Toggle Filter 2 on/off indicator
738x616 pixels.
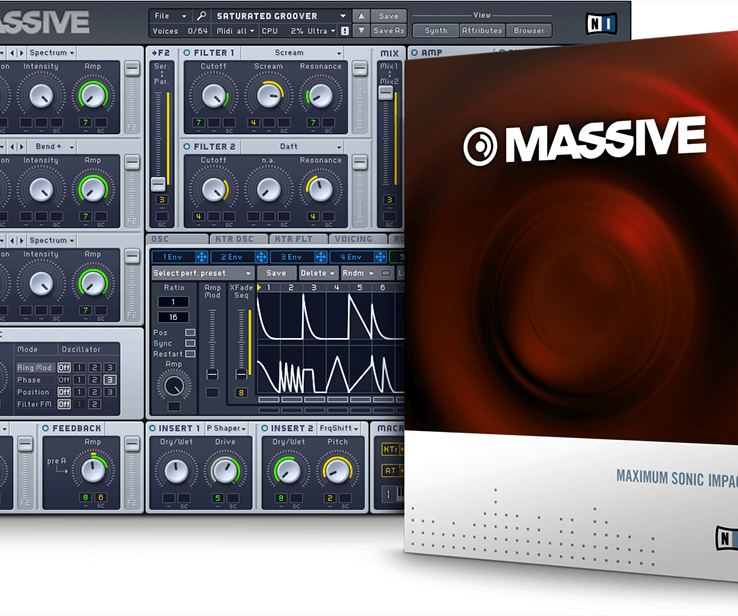187,147
